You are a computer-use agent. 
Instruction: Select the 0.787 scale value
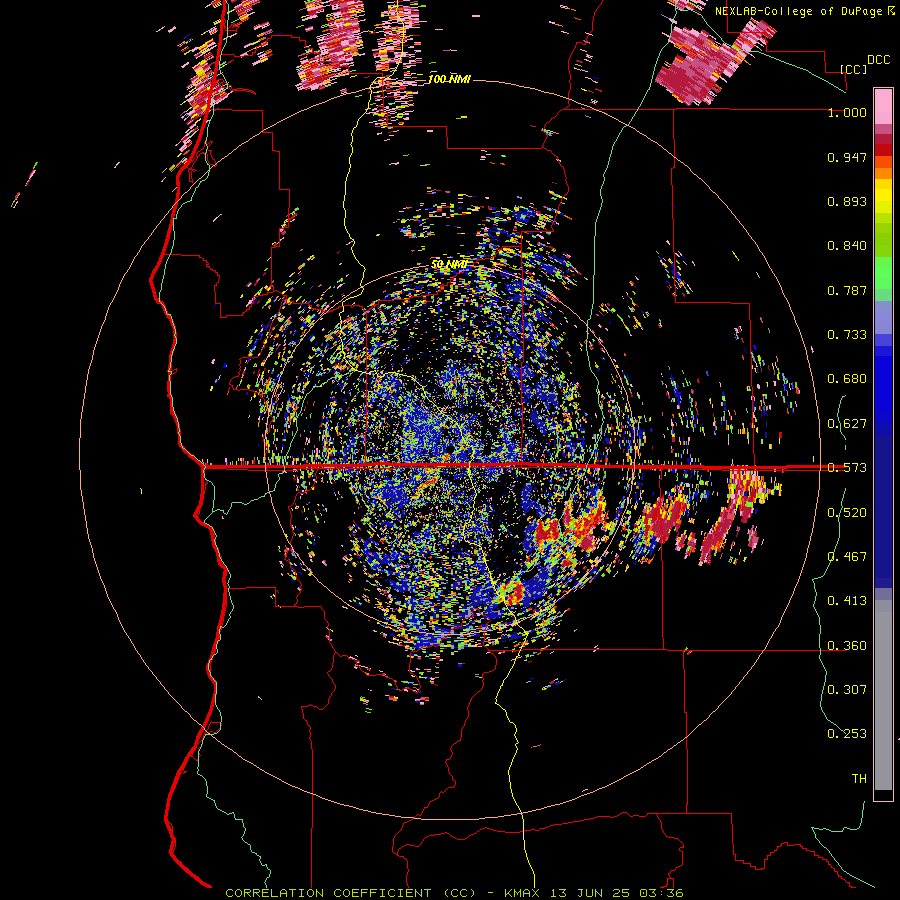(x=847, y=290)
